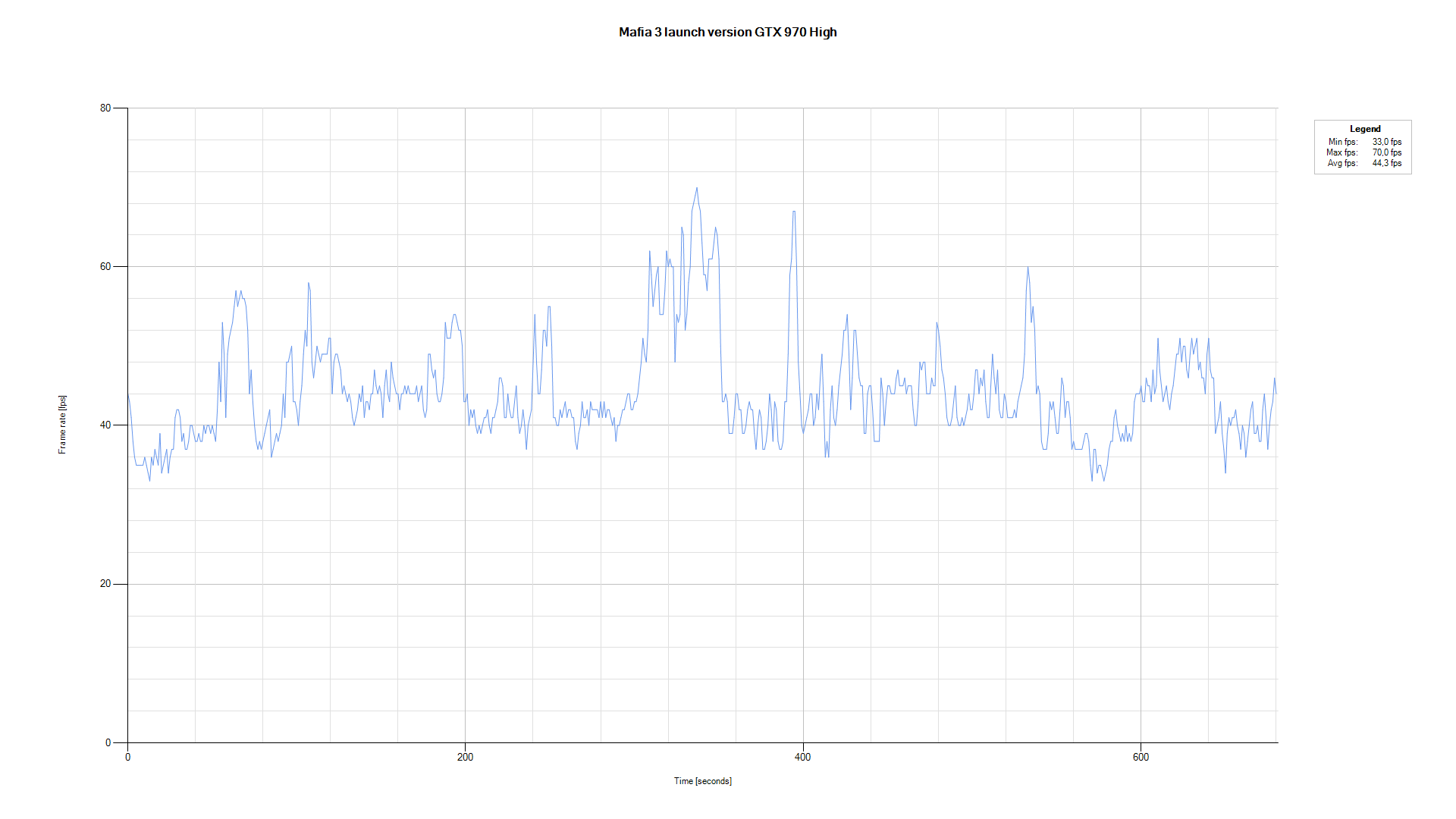Click the 'Frame rate [fps]' axis label
Viewport: 1456px width, 819px height.
pyautogui.click(x=62, y=425)
